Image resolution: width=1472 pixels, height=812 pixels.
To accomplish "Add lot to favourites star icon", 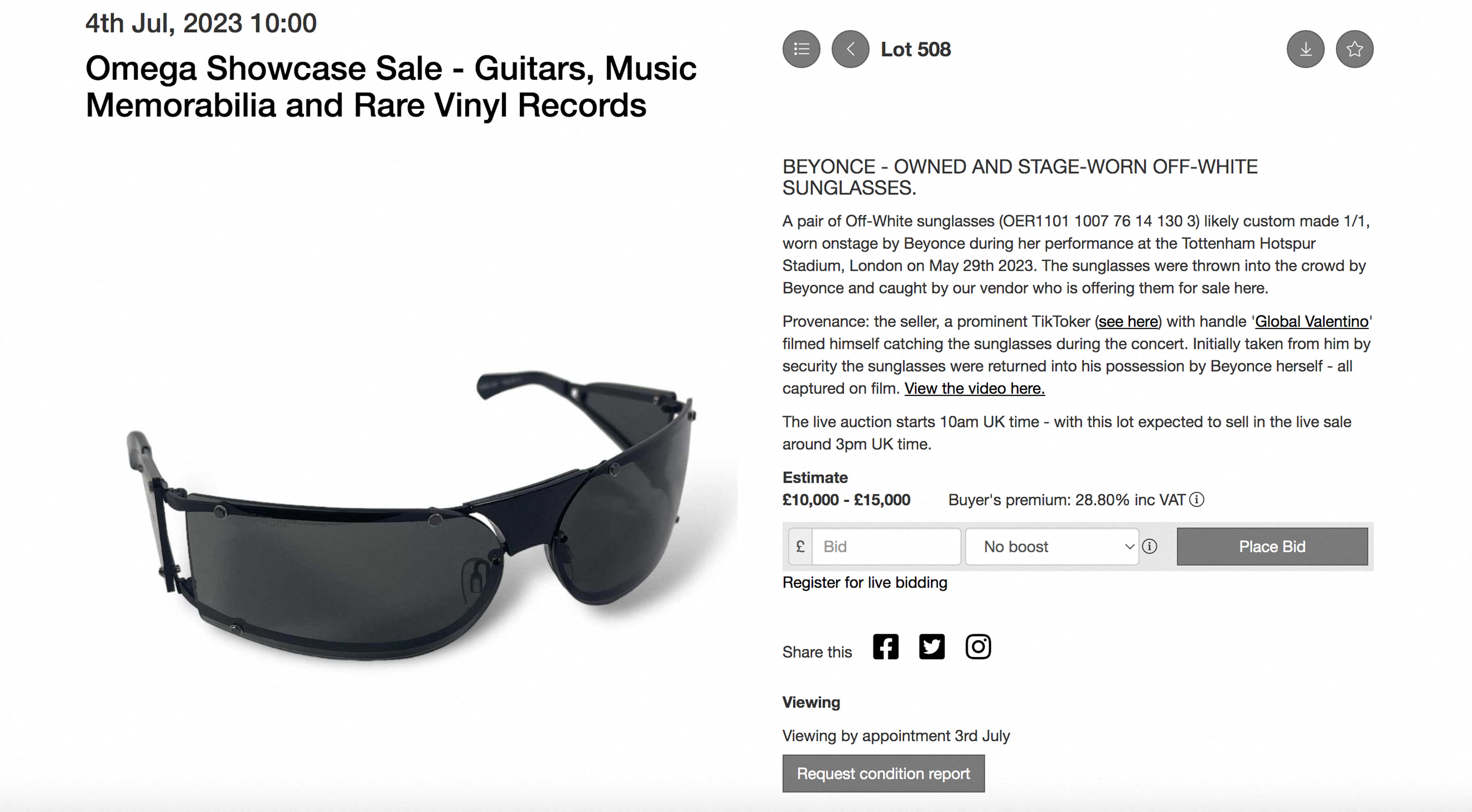I will point(1355,49).
